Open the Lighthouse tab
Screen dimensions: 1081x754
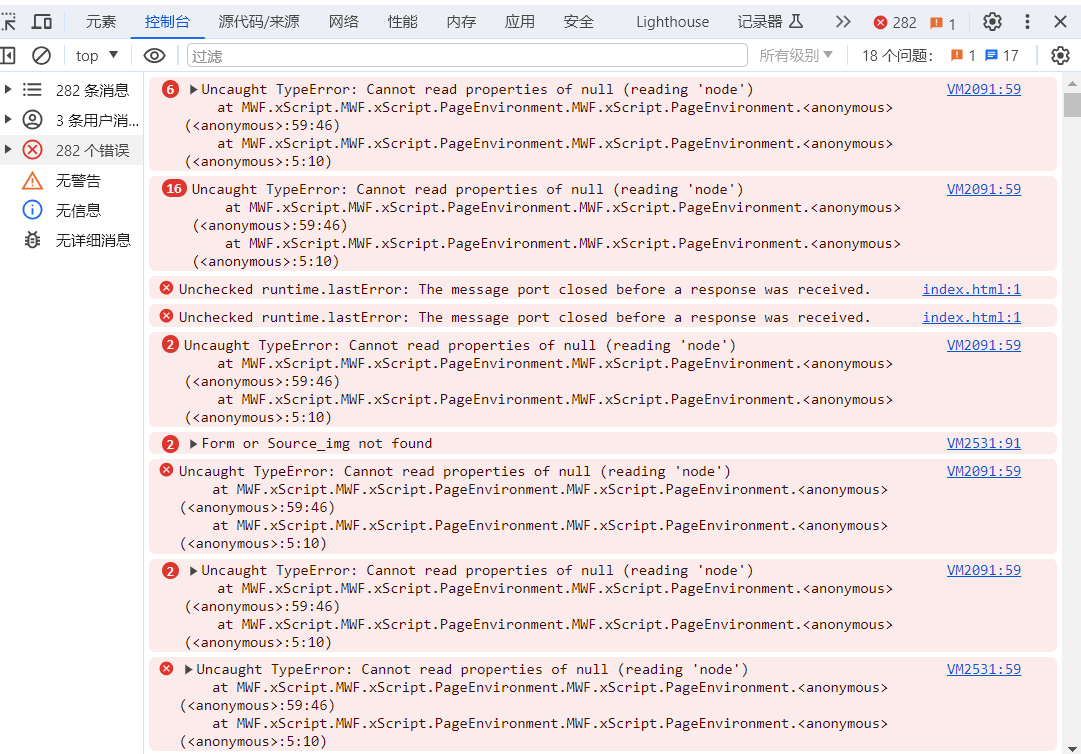(672, 22)
